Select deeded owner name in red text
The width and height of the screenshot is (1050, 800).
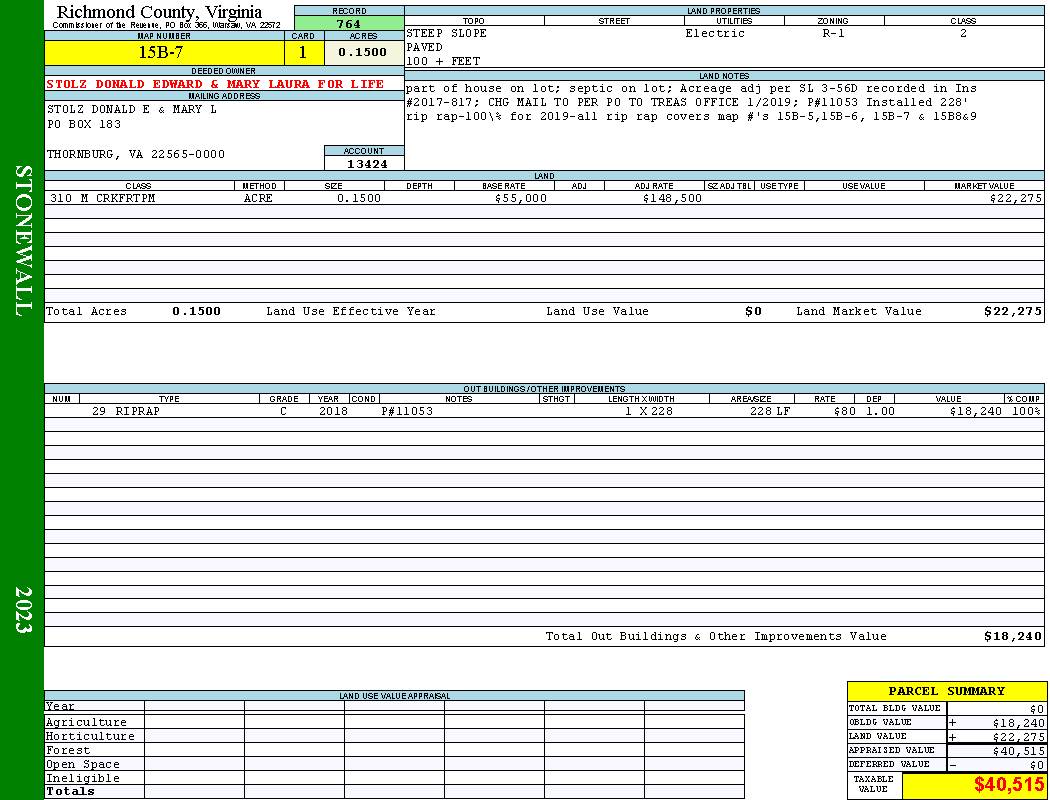[x=215, y=84]
